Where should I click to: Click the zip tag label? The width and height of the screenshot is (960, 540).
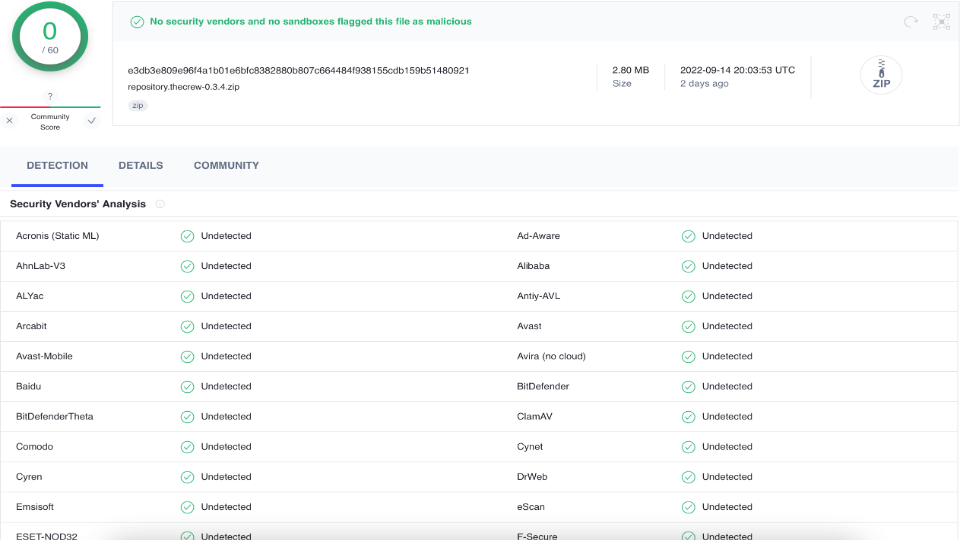coord(138,105)
